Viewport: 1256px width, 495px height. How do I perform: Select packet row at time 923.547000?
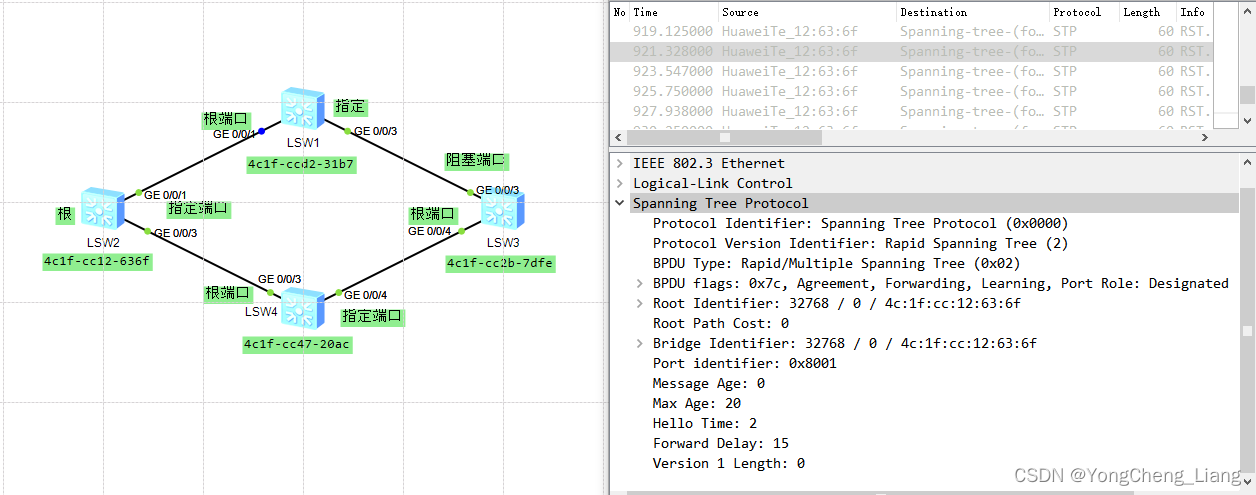911,71
